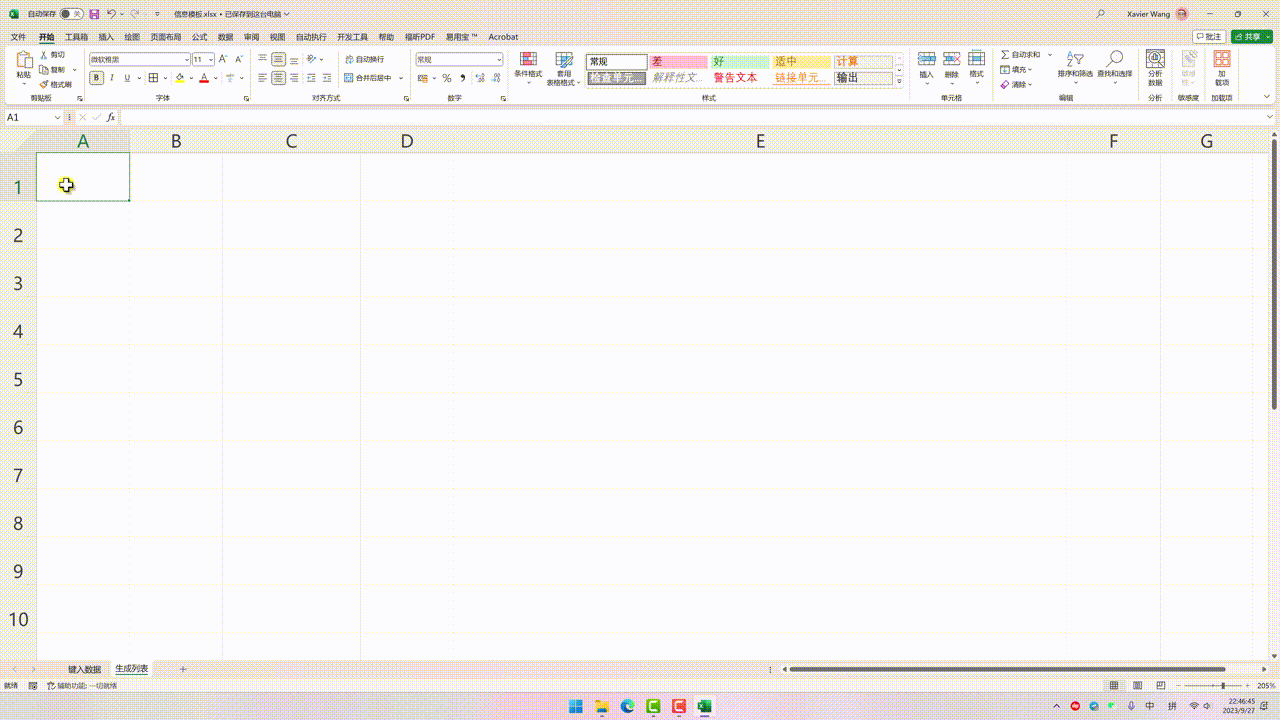Click the percent style icon
Screen dimensions: 1280x720
447,78
